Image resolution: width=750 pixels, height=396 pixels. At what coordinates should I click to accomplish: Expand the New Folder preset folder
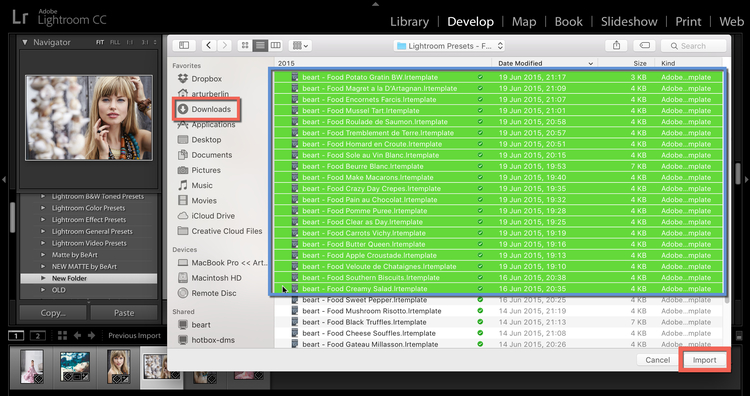point(43,278)
